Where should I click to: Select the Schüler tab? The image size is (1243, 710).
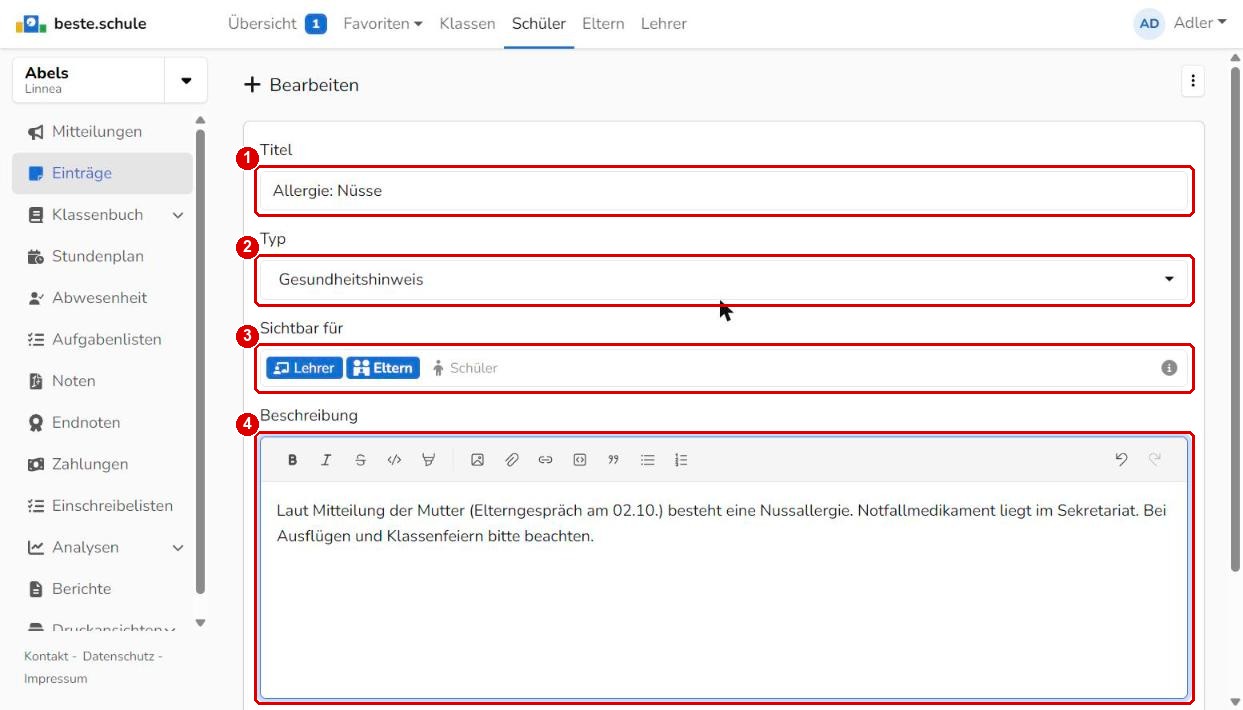pos(538,23)
